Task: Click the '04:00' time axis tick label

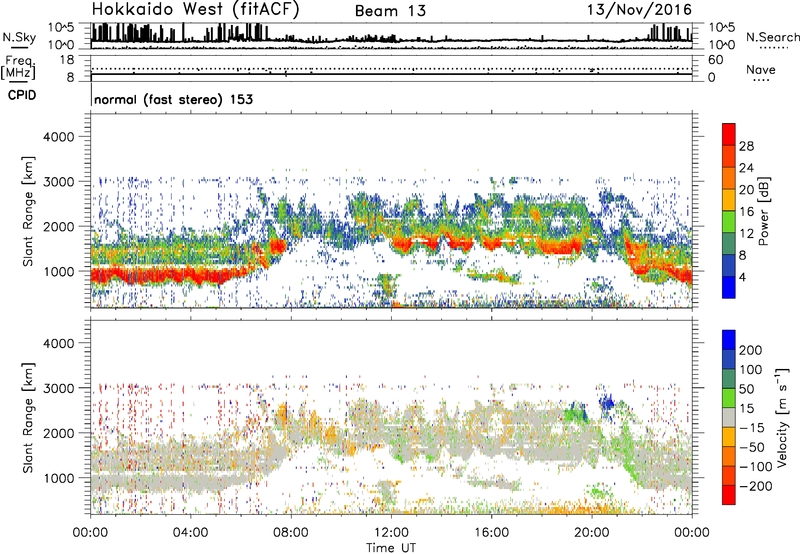Action: pos(190,533)
